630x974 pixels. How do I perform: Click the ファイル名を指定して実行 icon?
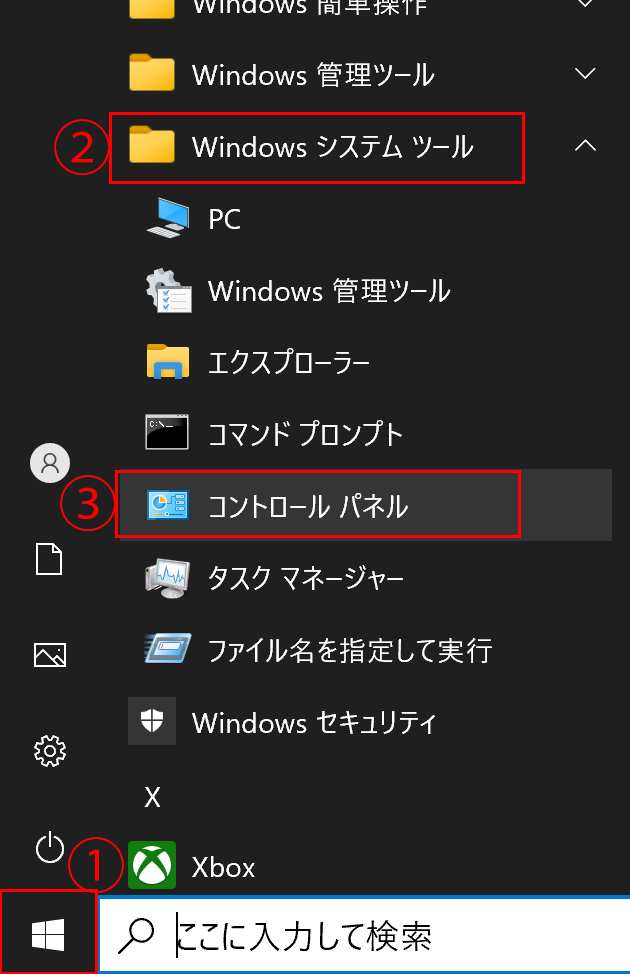(x=168, y=649)
